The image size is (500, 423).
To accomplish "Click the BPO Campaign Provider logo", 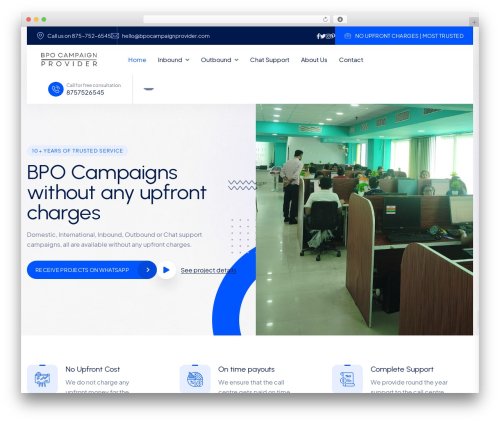I will point(69,59).
